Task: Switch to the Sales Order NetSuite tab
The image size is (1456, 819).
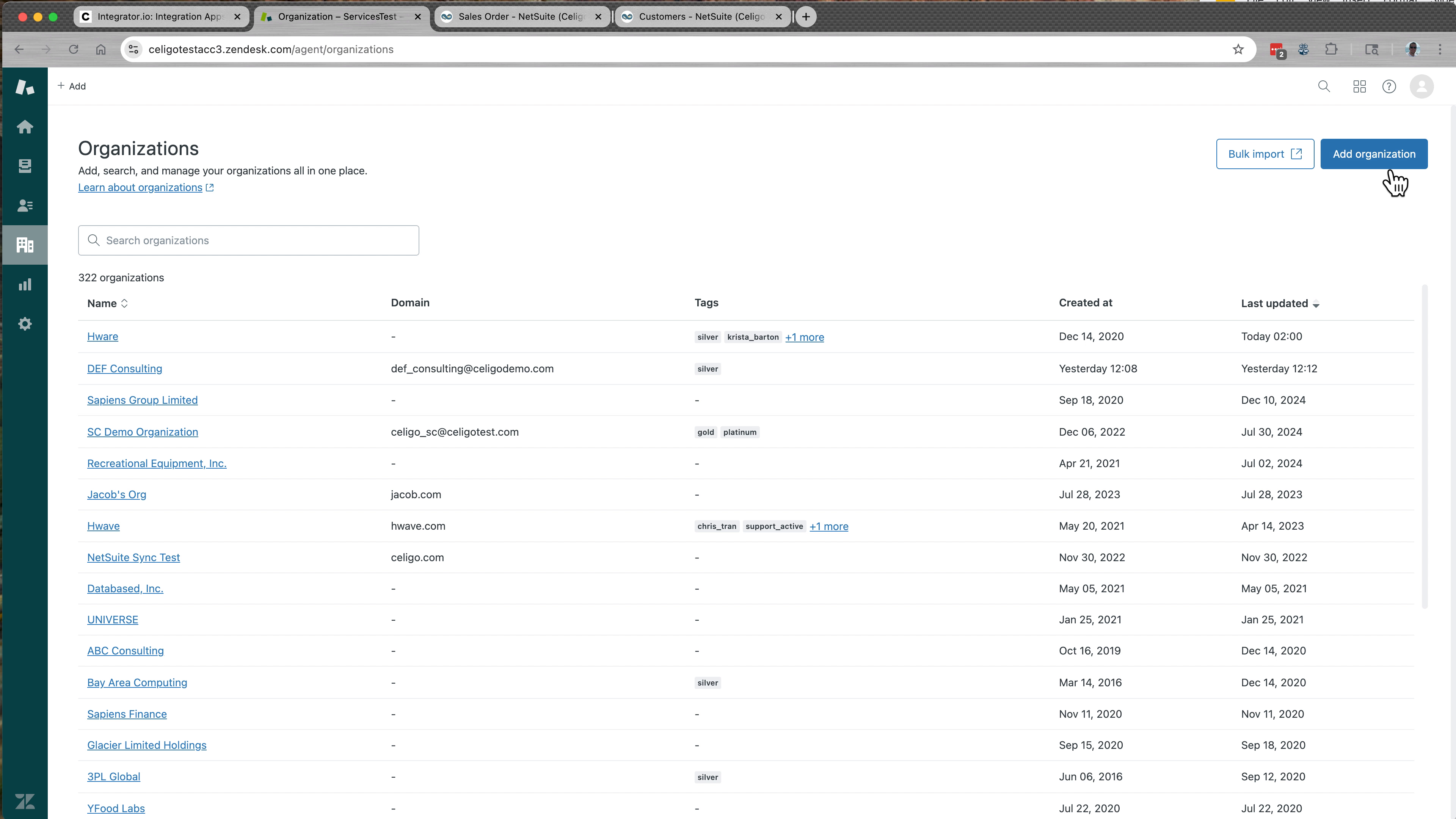Action: [516, 16]
